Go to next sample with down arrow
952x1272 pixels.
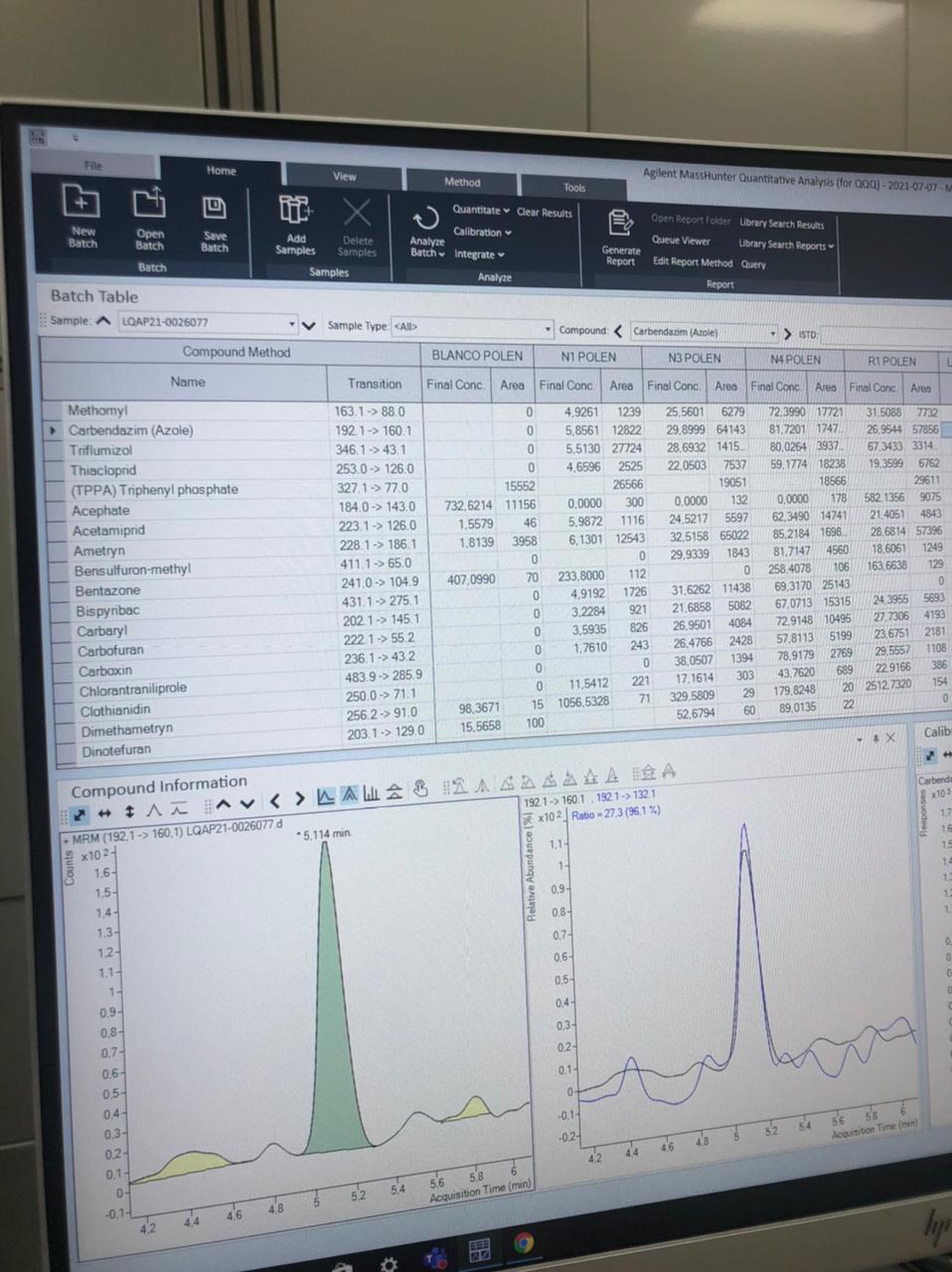click(308, 325)
